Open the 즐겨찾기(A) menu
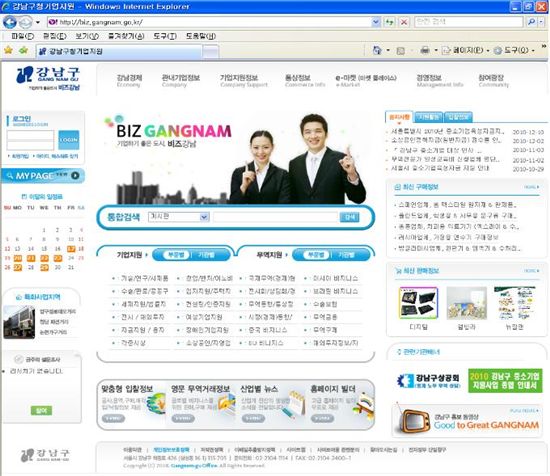This screenshot has width=550, height=476. pyautogui.click(x=126, y=36)
